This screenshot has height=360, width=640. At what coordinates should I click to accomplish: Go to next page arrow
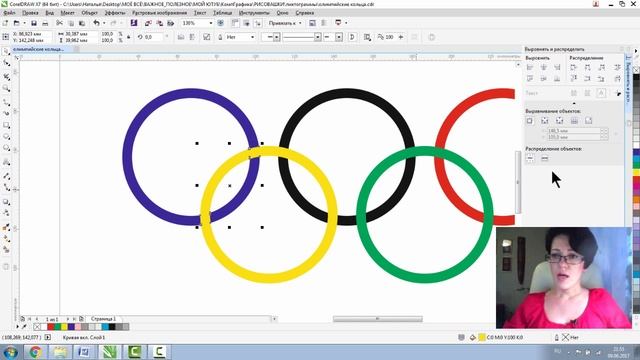point(68,319)
